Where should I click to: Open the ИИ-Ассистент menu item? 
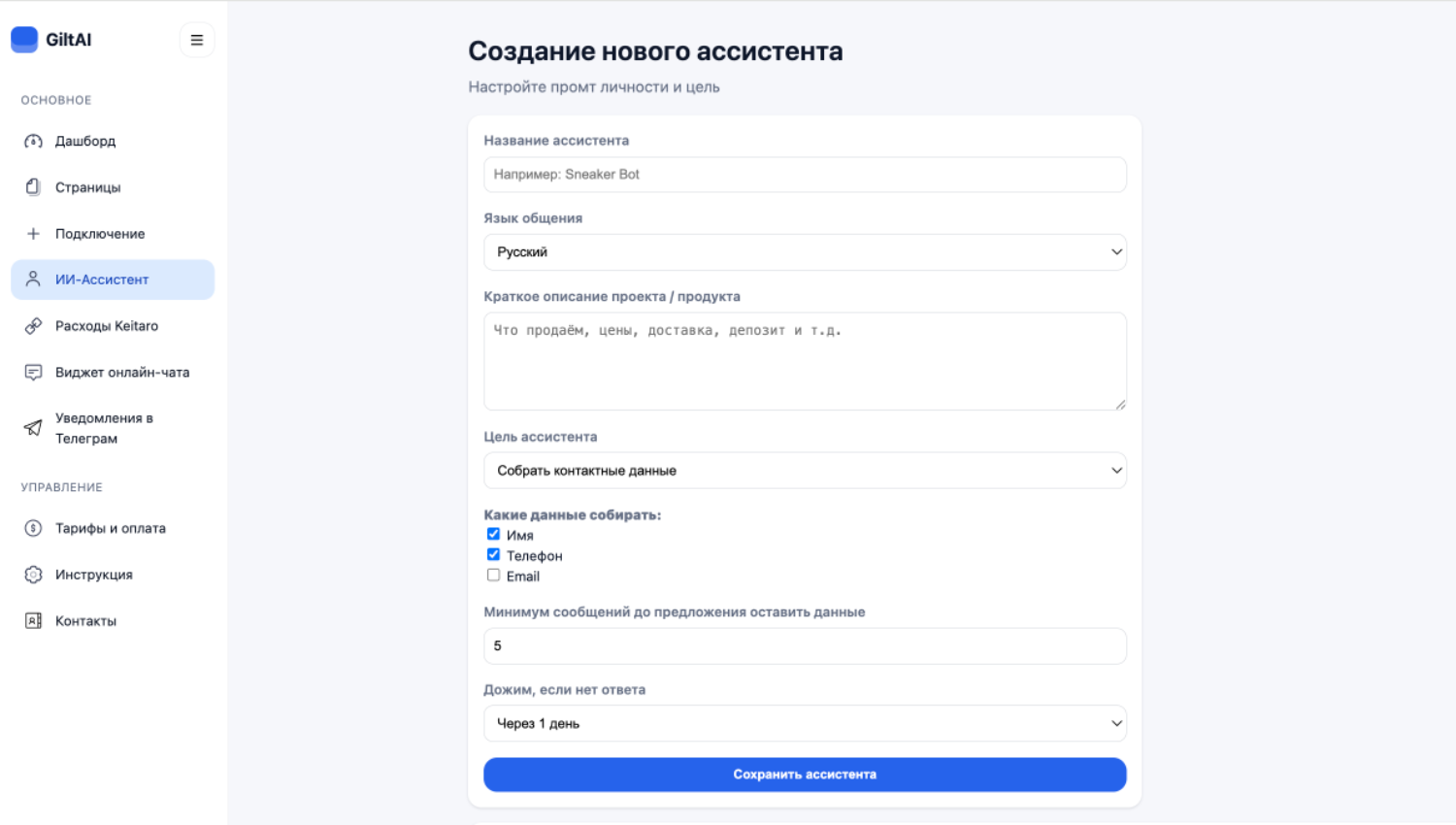tap(113, 280)
